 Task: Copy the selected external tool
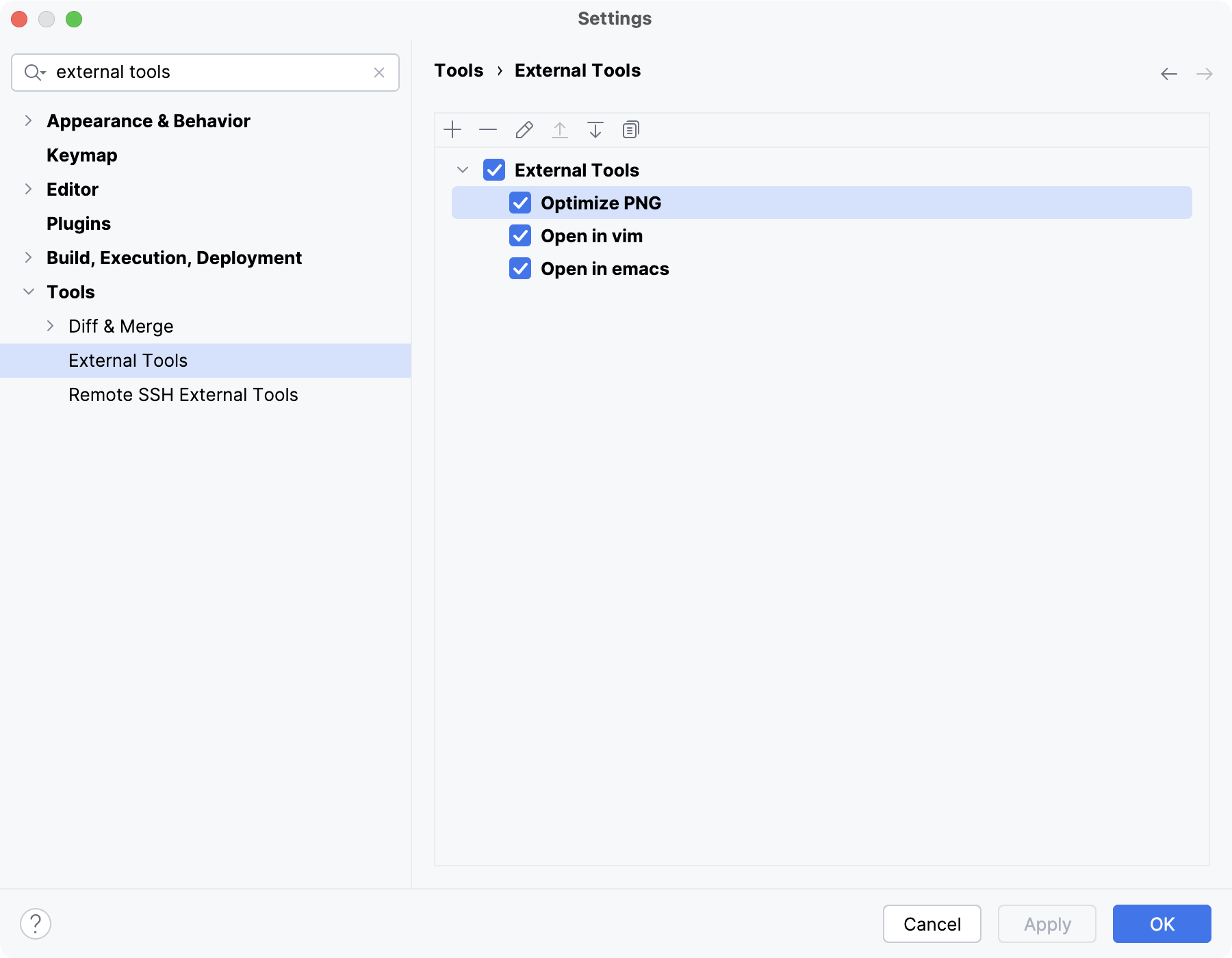tap(630, 129)
